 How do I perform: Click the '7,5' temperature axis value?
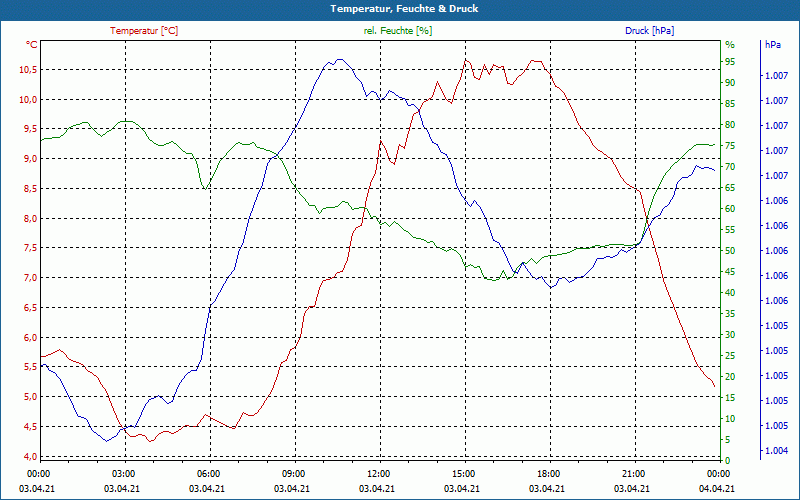point(30,248)
